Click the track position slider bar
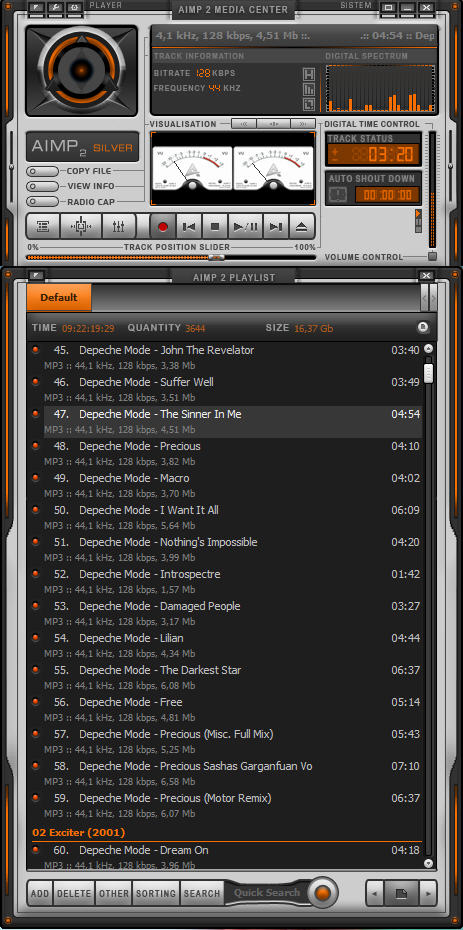Image resolution: width=463 pixels, height=930 pixels. point(171,257)
